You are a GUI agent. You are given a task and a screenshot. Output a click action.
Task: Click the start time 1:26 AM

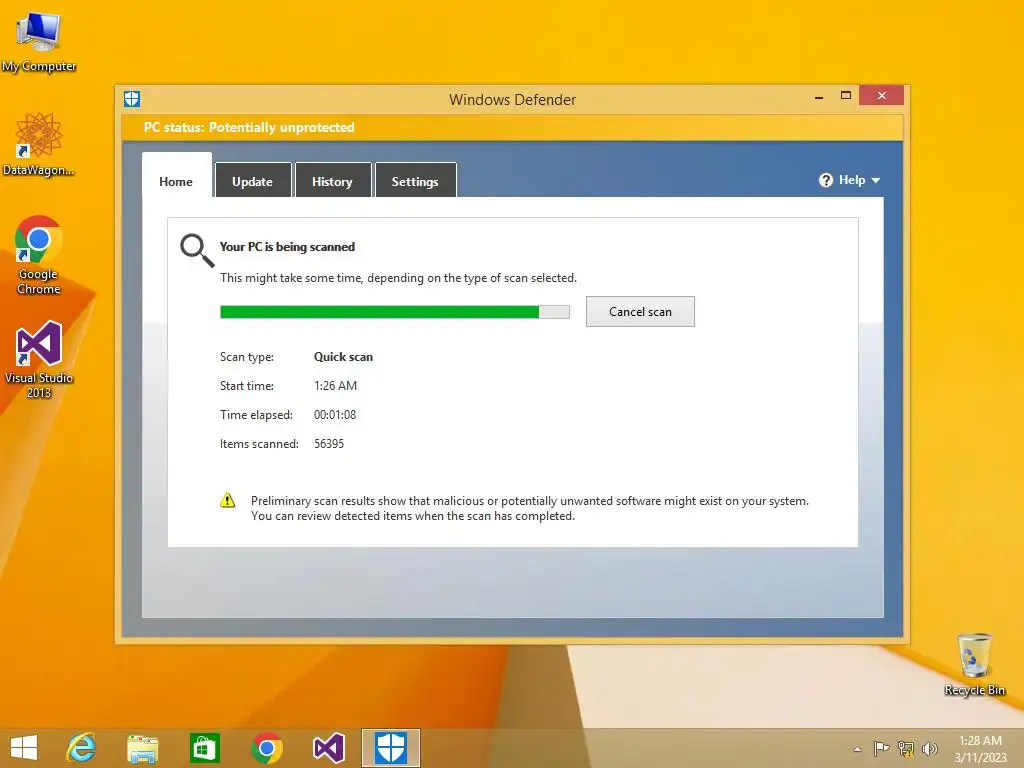[x=335, y=386]
